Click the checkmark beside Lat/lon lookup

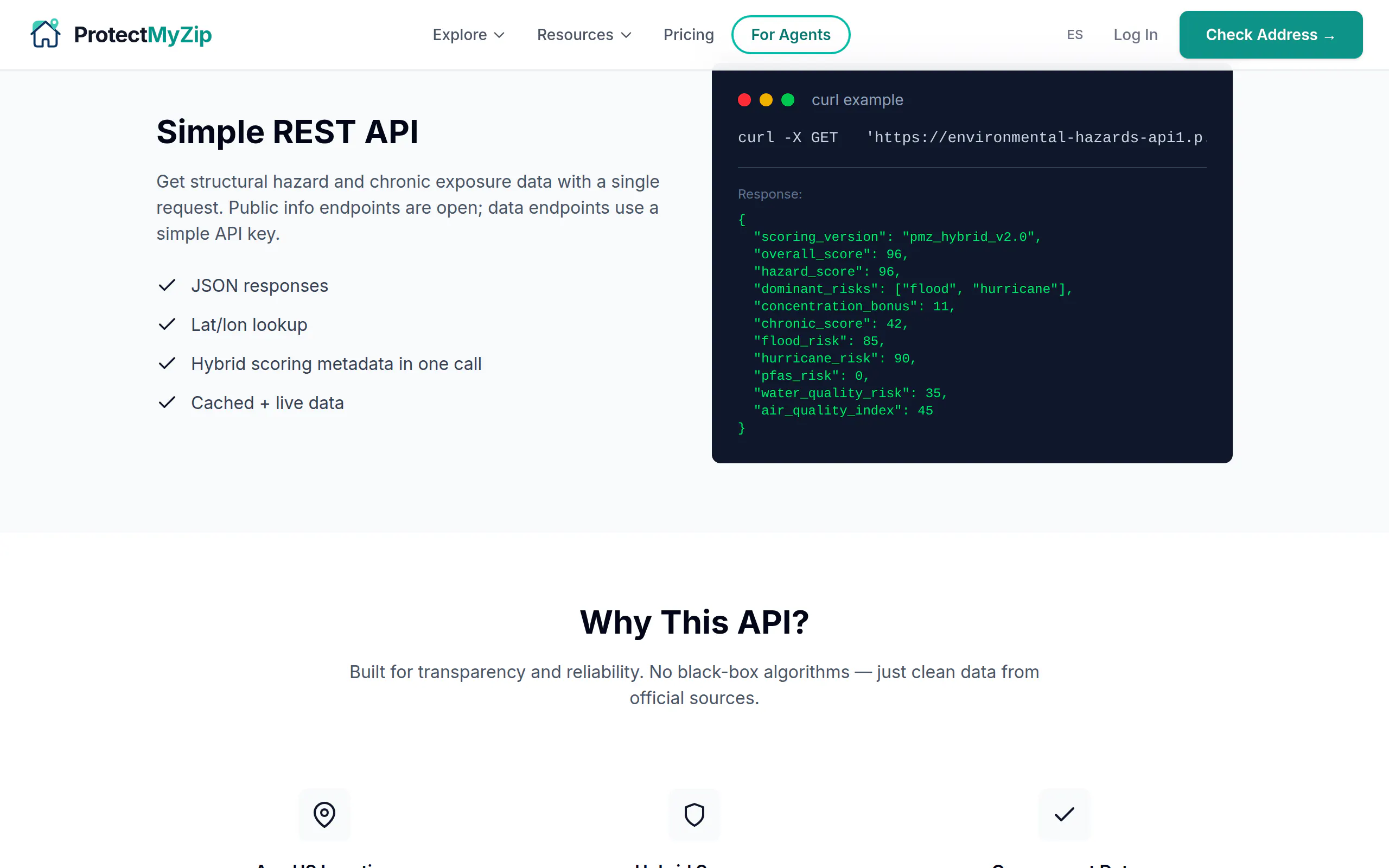point(167,324)
